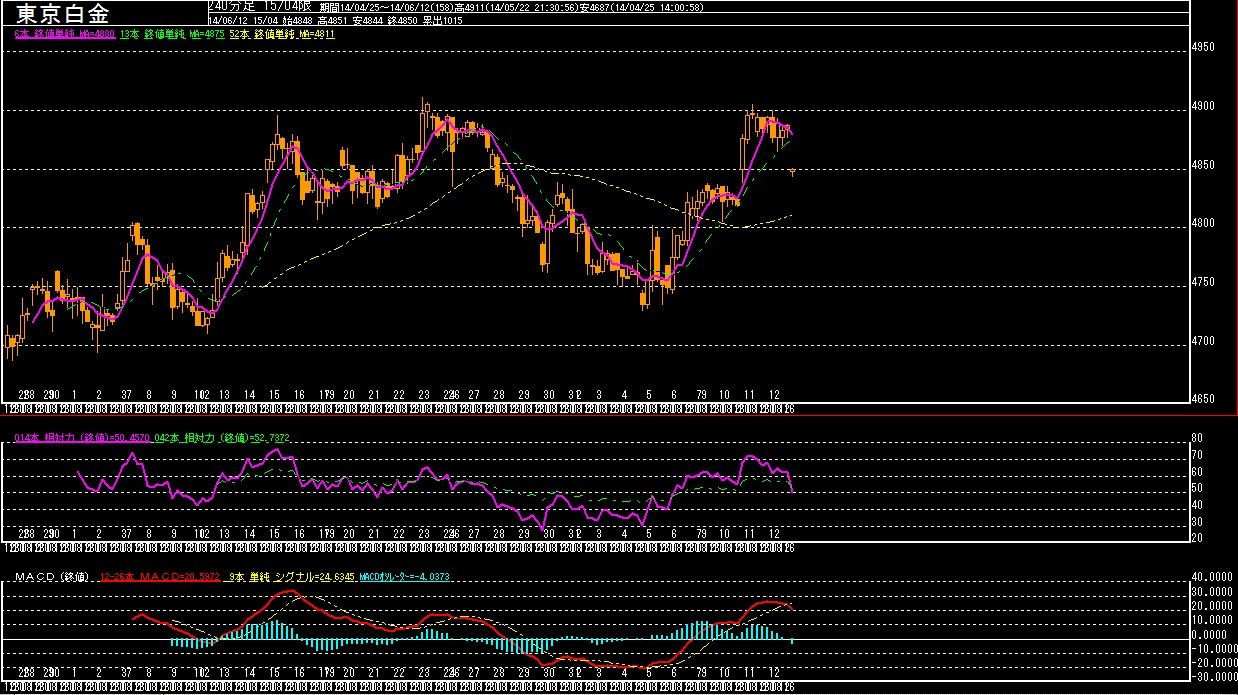1238x695 pixels.
Task: Click the 東京白金 chart title
Action: [64, 13]
